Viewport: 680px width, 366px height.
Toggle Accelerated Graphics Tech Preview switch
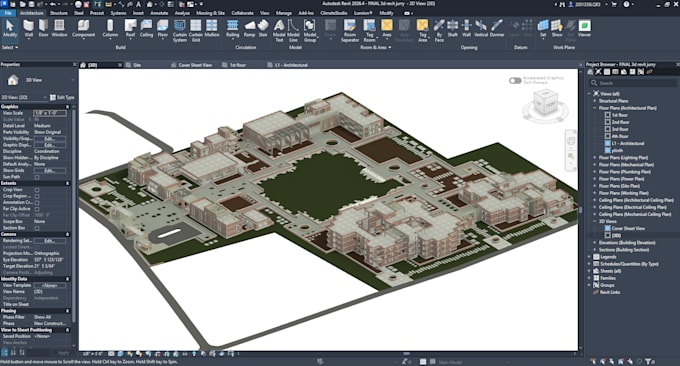tap(515, 81)
